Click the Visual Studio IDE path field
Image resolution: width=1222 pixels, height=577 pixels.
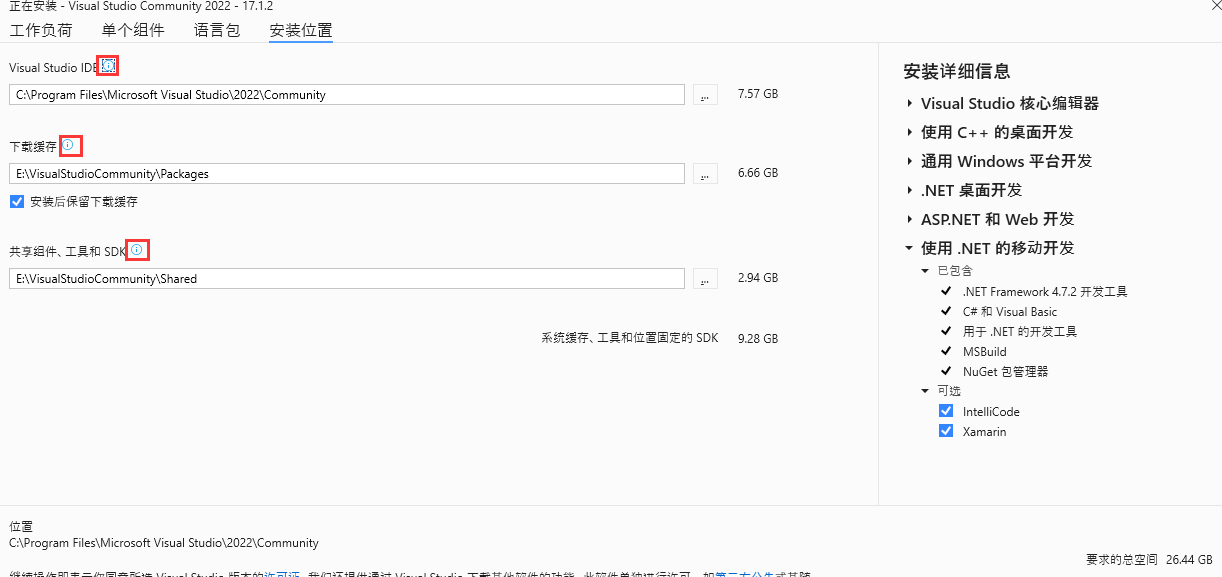click(x=347, y=95)
